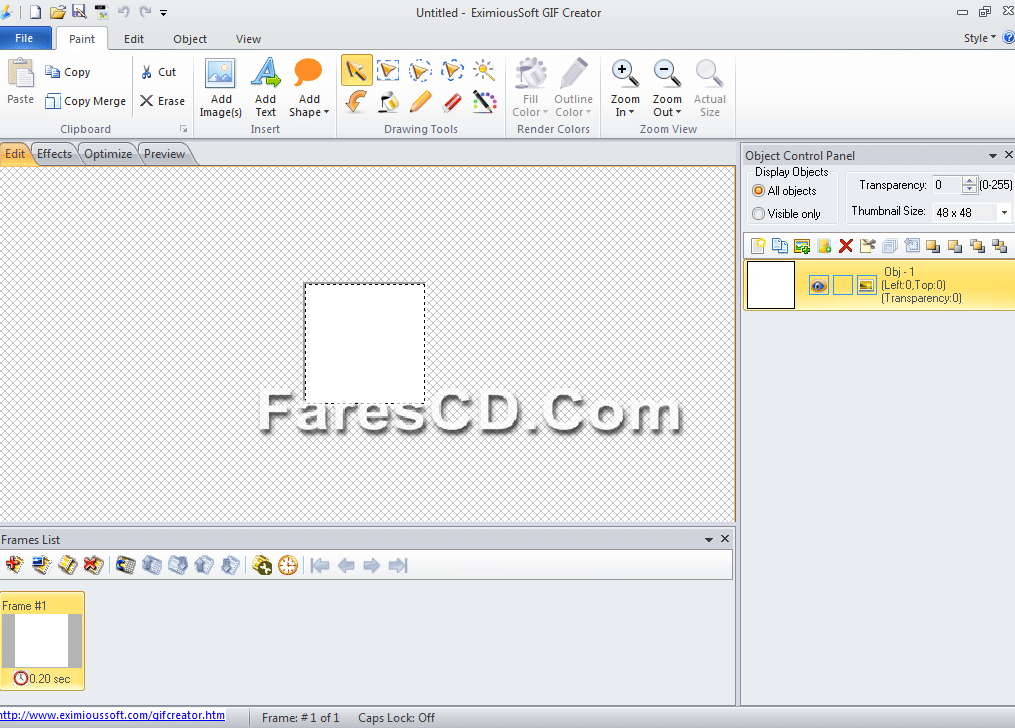Open the File menu
The image size is (1015, 728).
click(25, 38)
